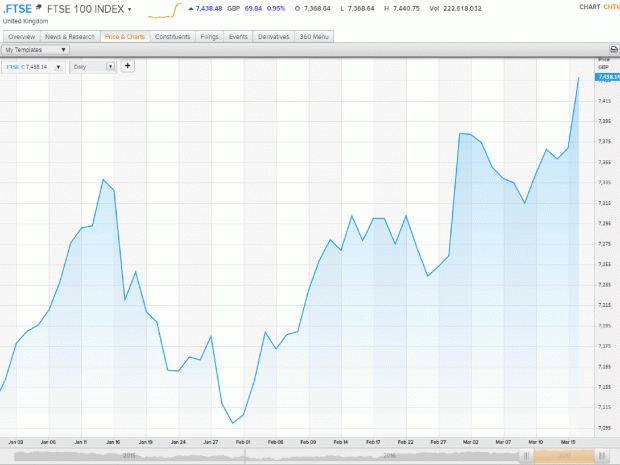Click the orange mini sparkline chart
620x465 pixels.
click(165, 11)
